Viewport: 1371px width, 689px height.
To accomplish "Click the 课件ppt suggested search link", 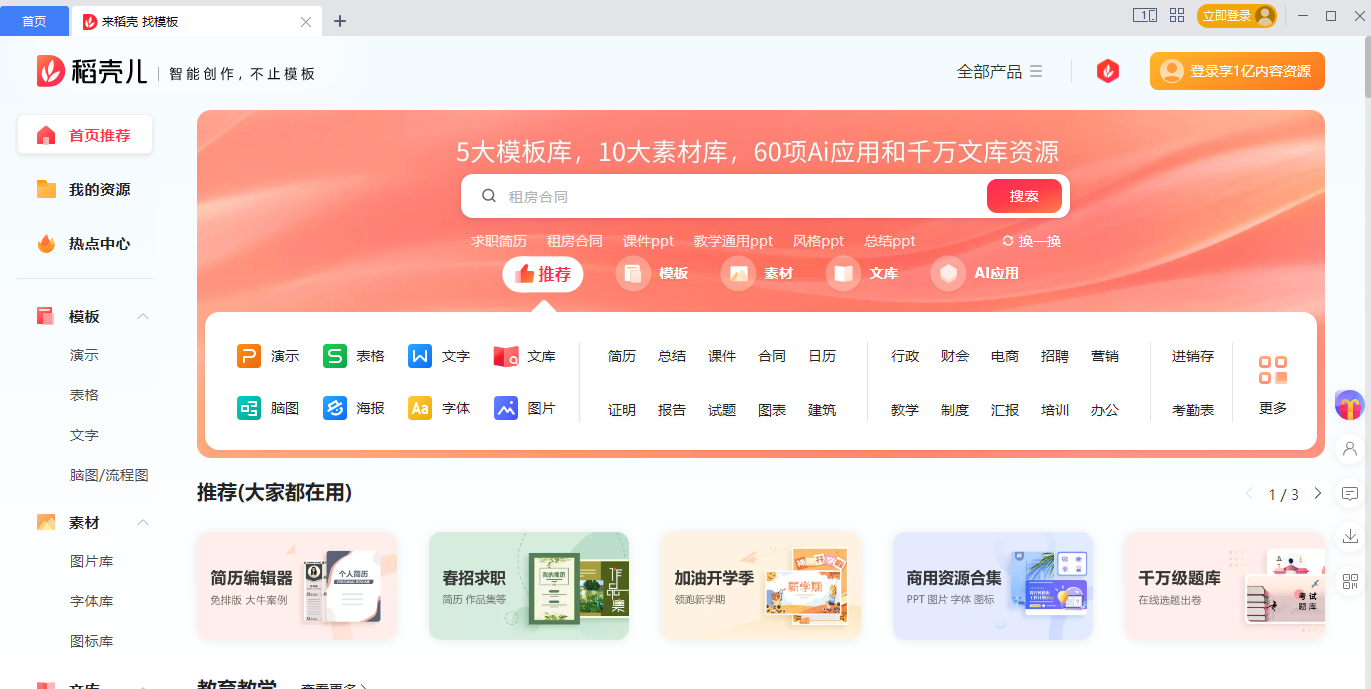I will point(648,241).
